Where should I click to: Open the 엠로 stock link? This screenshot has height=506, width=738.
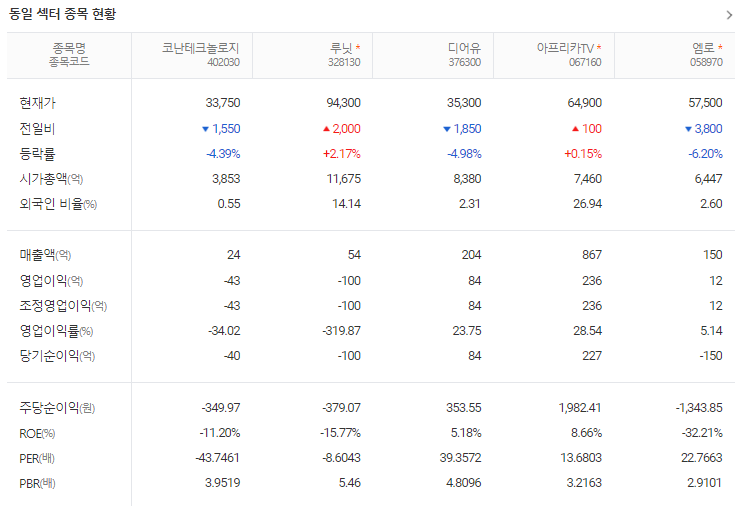(x=703, y=48)
